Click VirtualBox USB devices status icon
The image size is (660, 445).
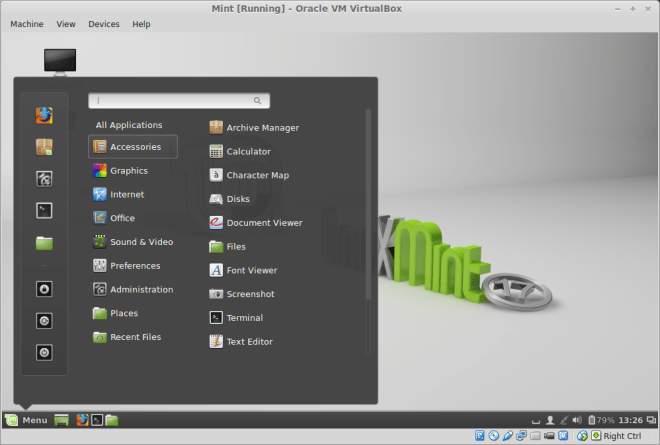click(508, 436)
